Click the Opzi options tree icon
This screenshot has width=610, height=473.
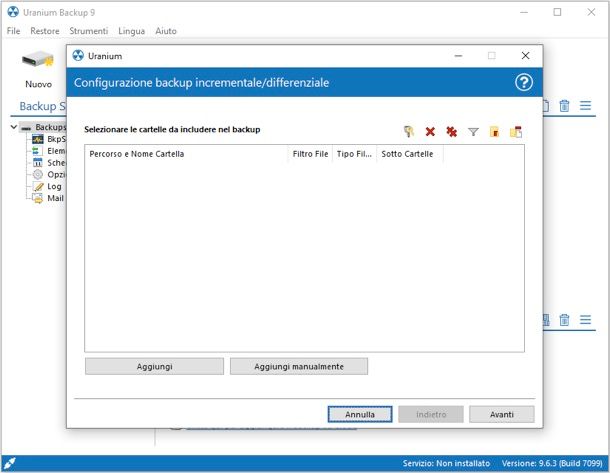tap(38, 174)
